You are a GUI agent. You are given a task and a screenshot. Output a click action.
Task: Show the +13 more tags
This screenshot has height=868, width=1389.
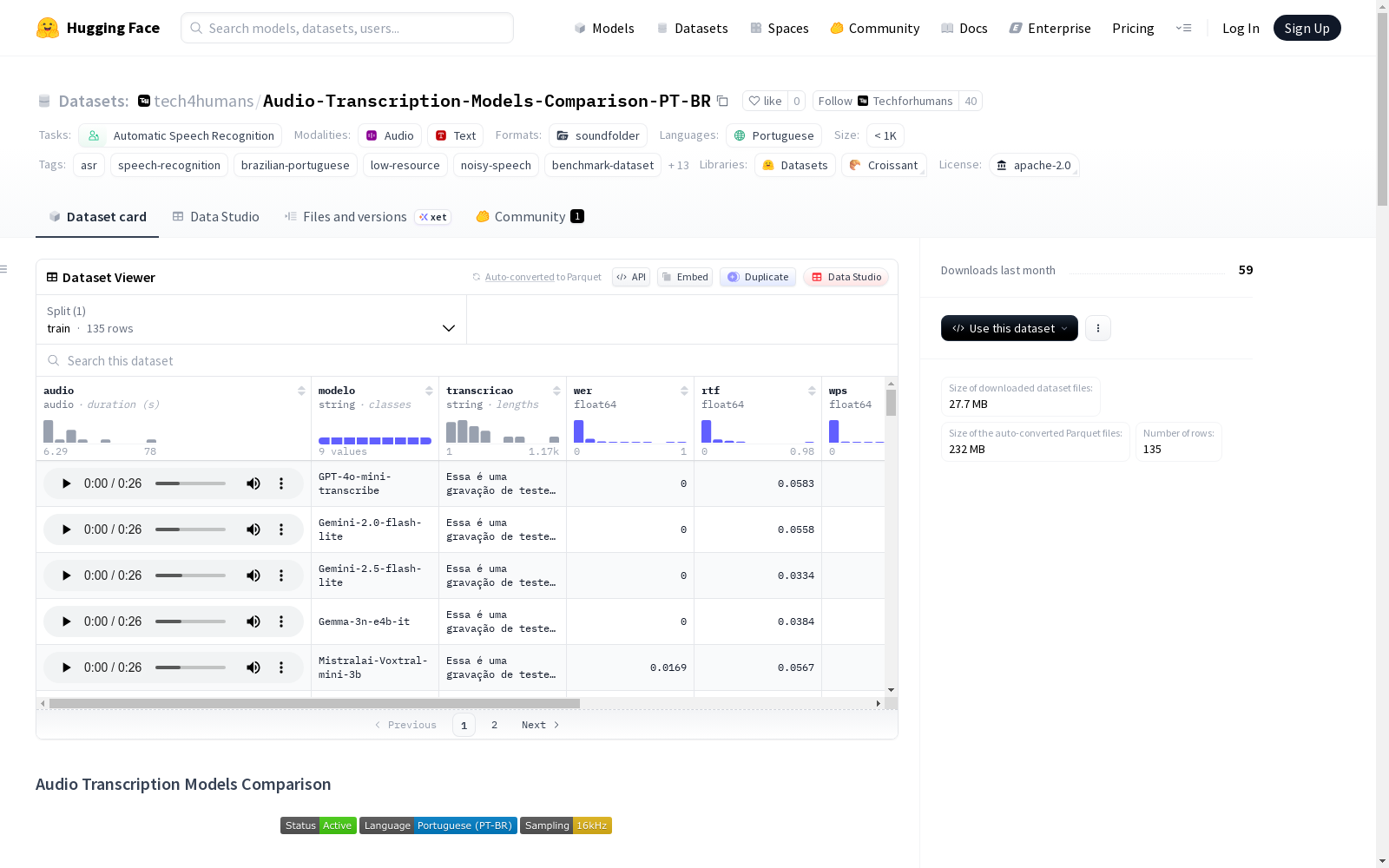coord(678,165)
